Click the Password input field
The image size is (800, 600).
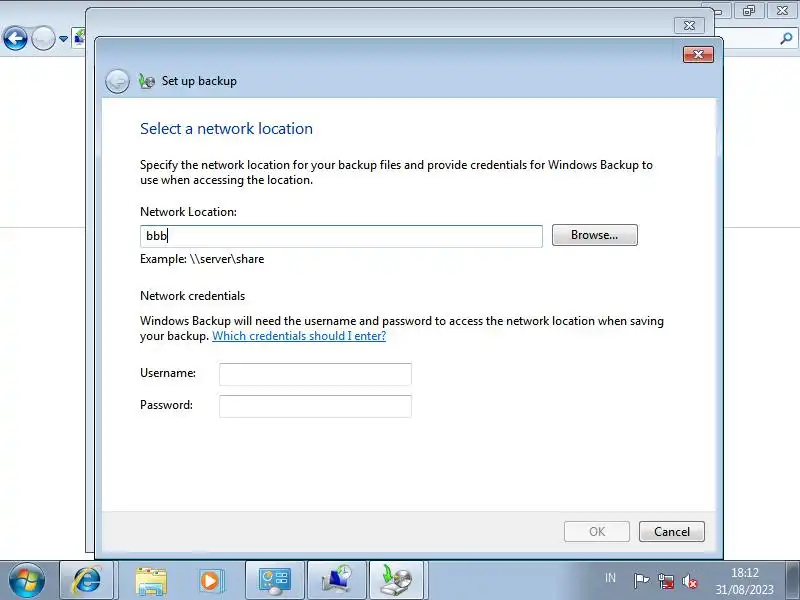315,406
